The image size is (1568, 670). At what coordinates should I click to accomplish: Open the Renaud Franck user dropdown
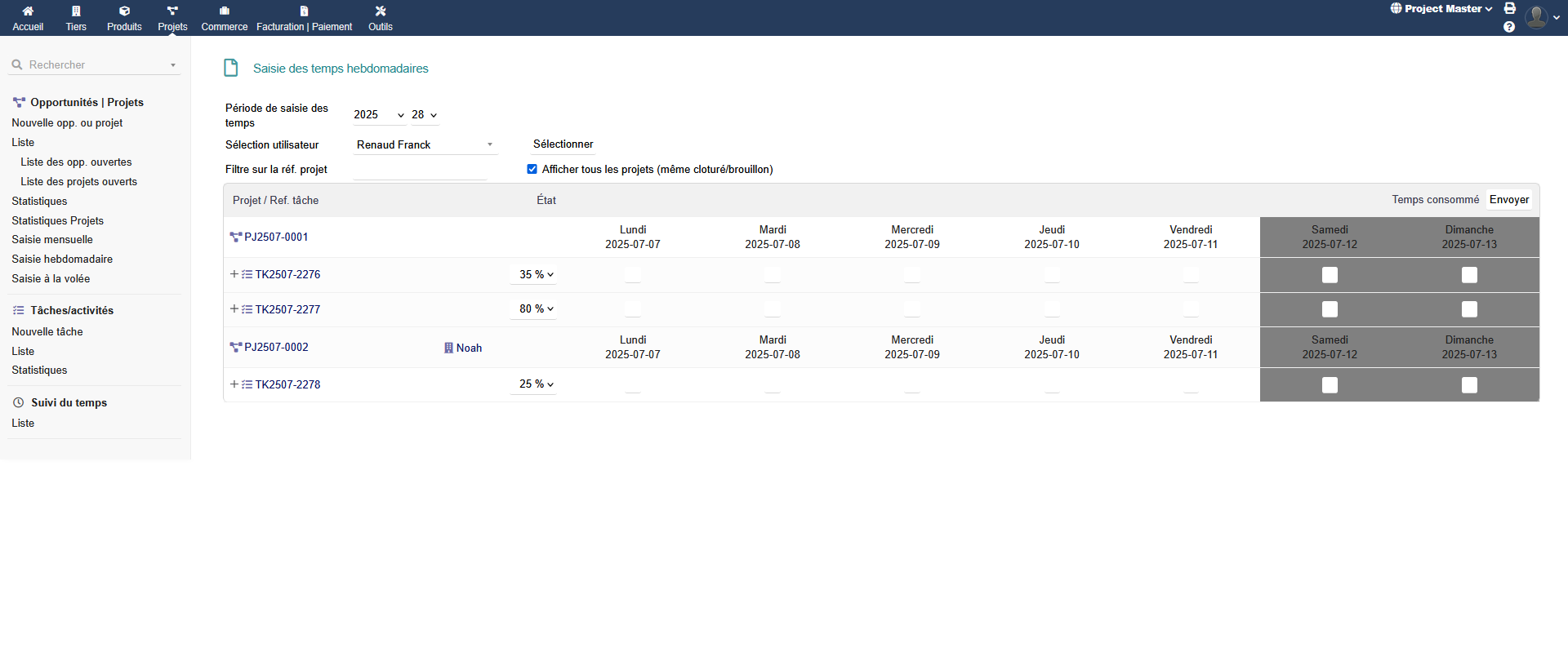[425, 144]
